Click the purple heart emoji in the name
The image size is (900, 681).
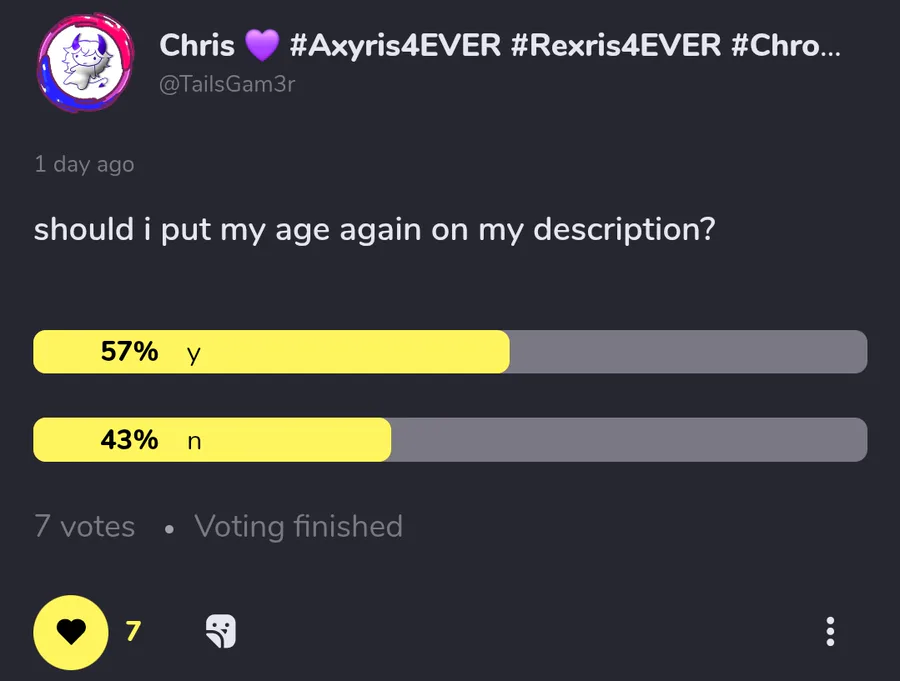262,45
